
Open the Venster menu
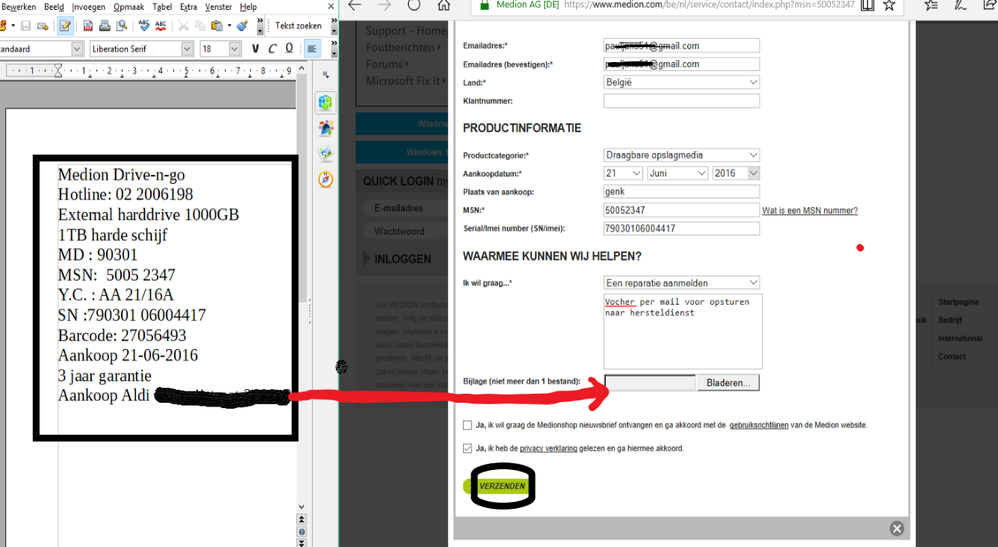[x=218, y=6]
